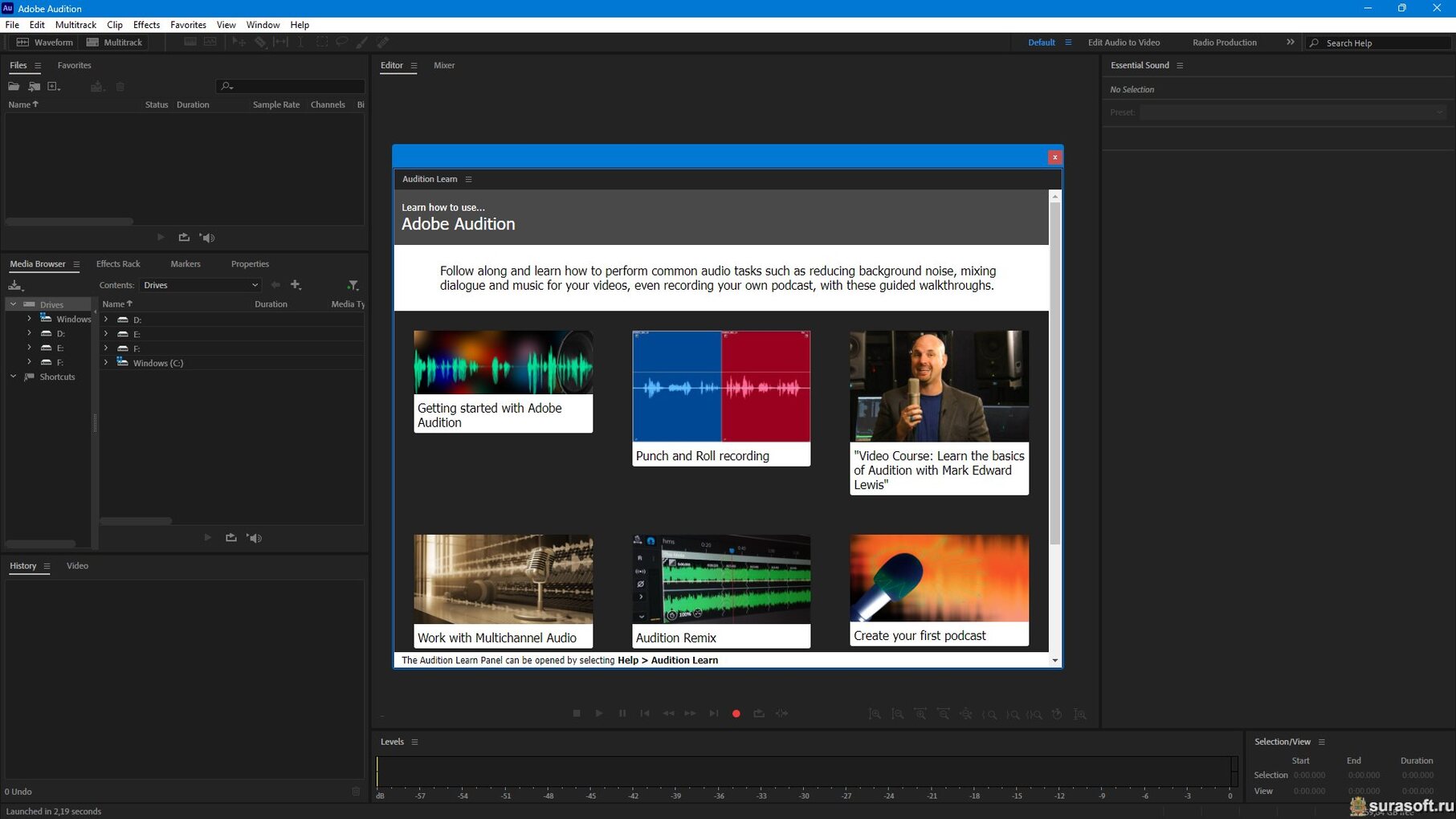The image size is (1456, 819).
Task: Click Move Playhead to Previous button
Action: click(x=645, y=714)
